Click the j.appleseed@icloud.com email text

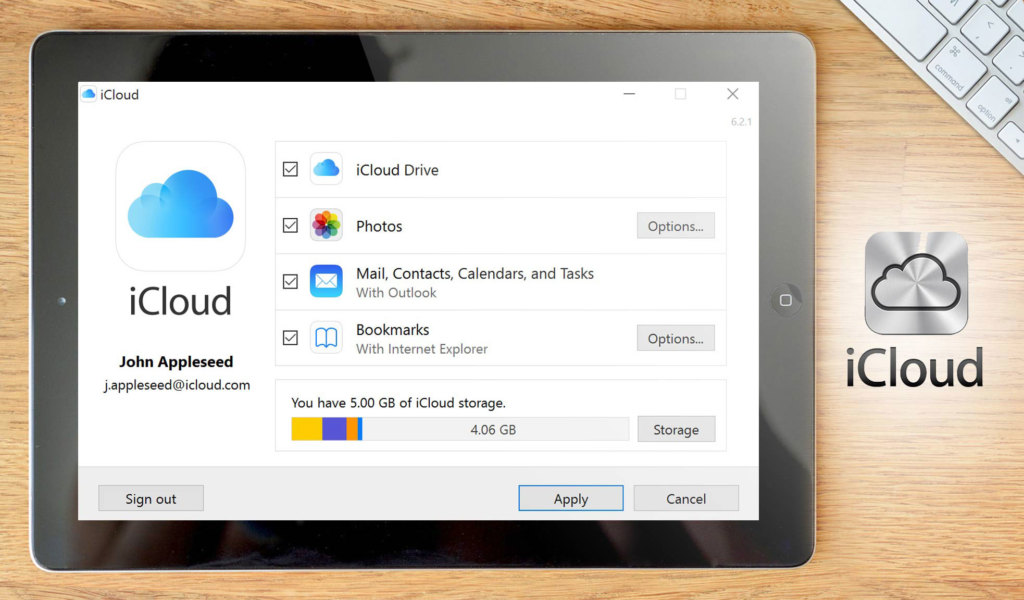point(177,385)
